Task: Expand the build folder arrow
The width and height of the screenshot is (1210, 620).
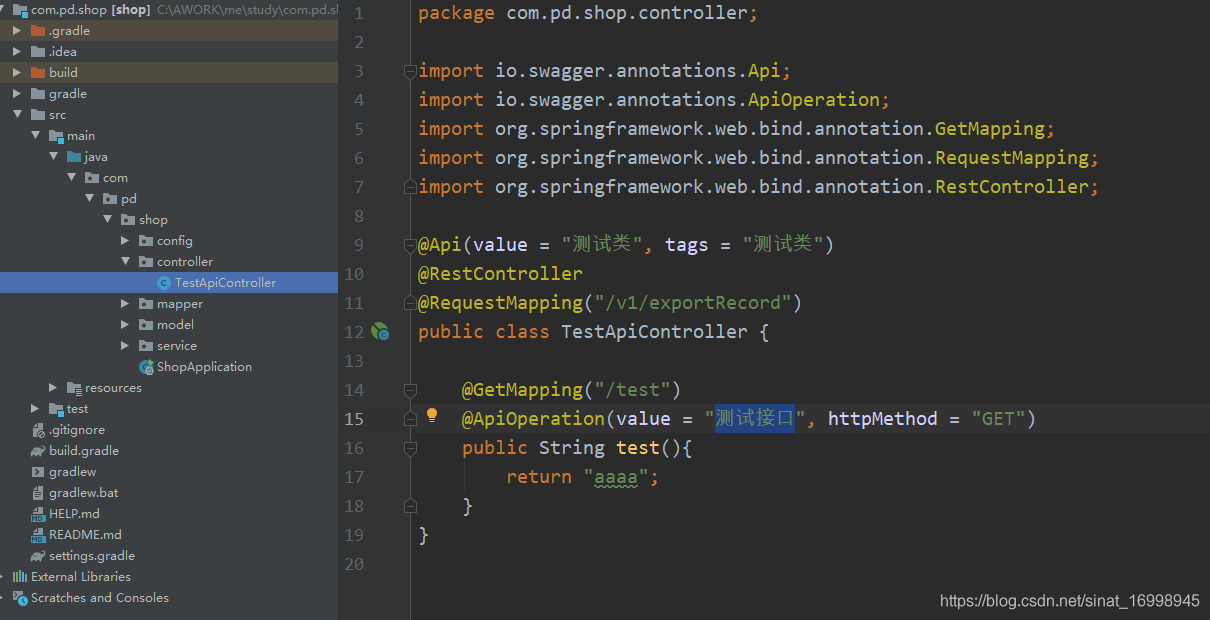Action: click(16, 73)
